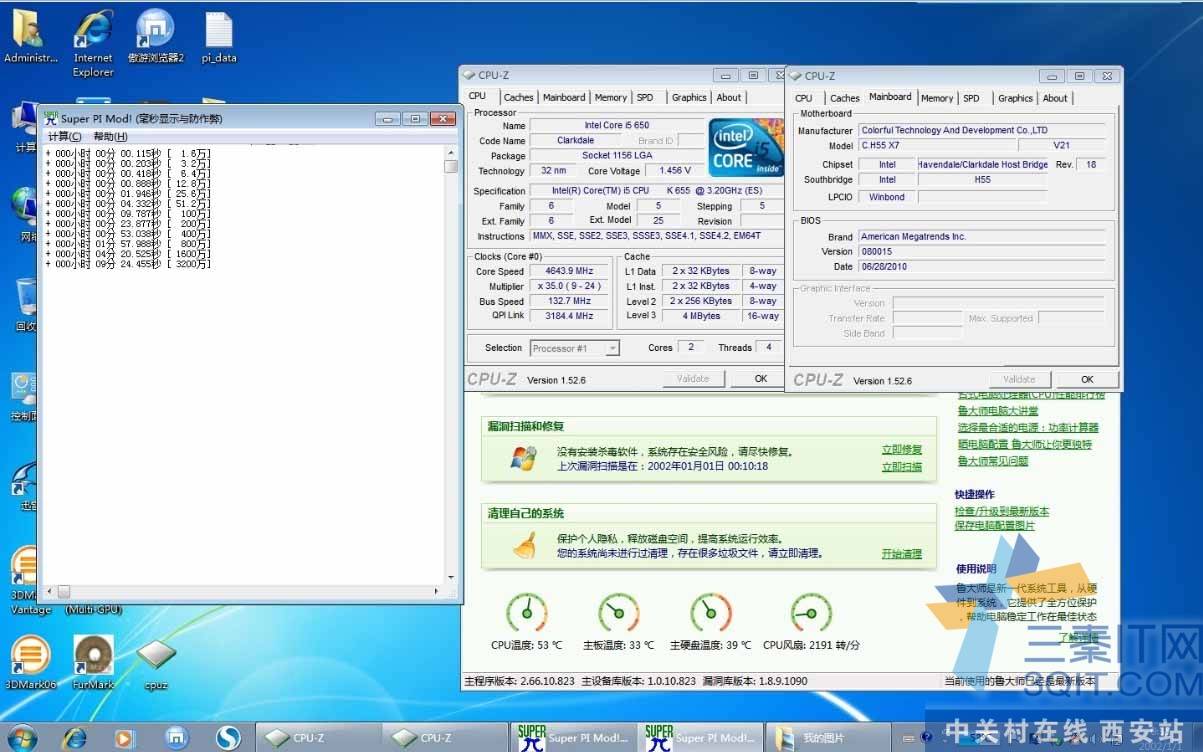
Task: Select Graphics tab in right CPU-Z window
Action: pyautogui.click(x=1015, y=98)
